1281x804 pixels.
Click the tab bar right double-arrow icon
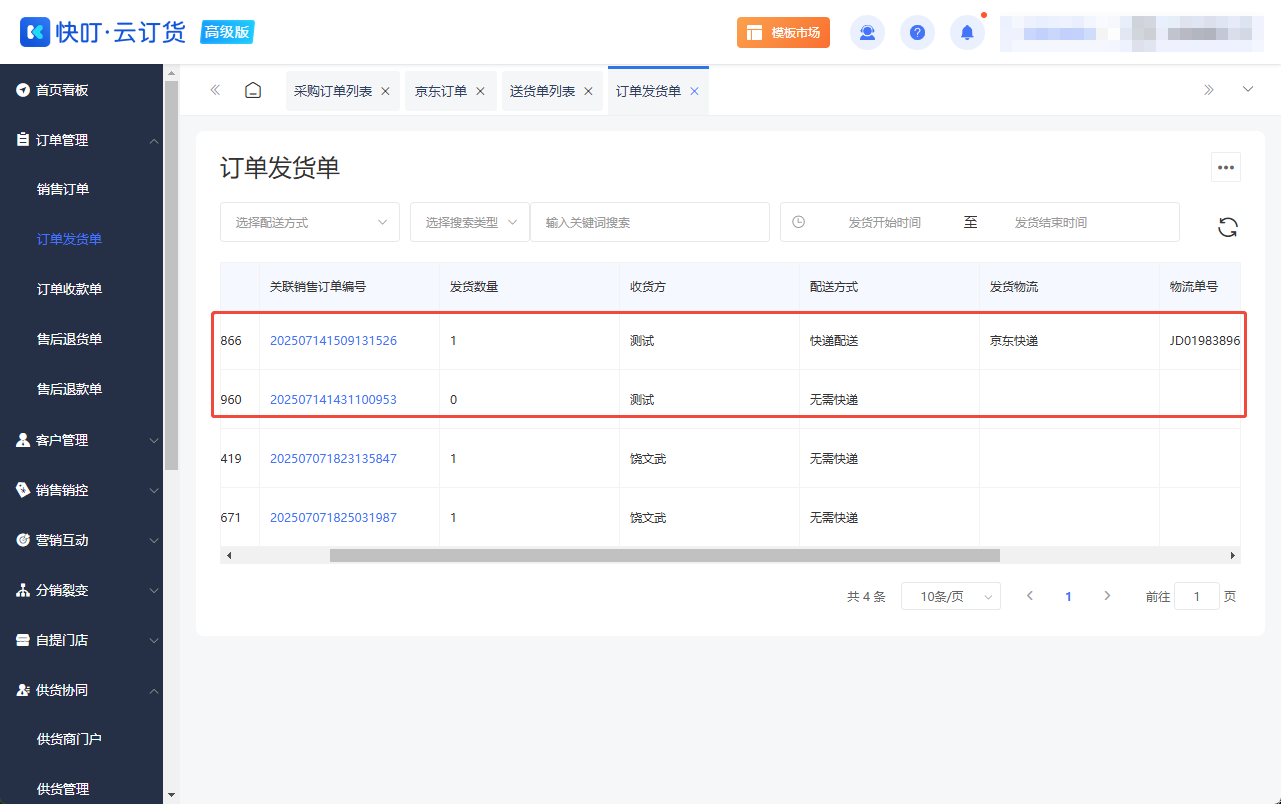coord(1209,90)
